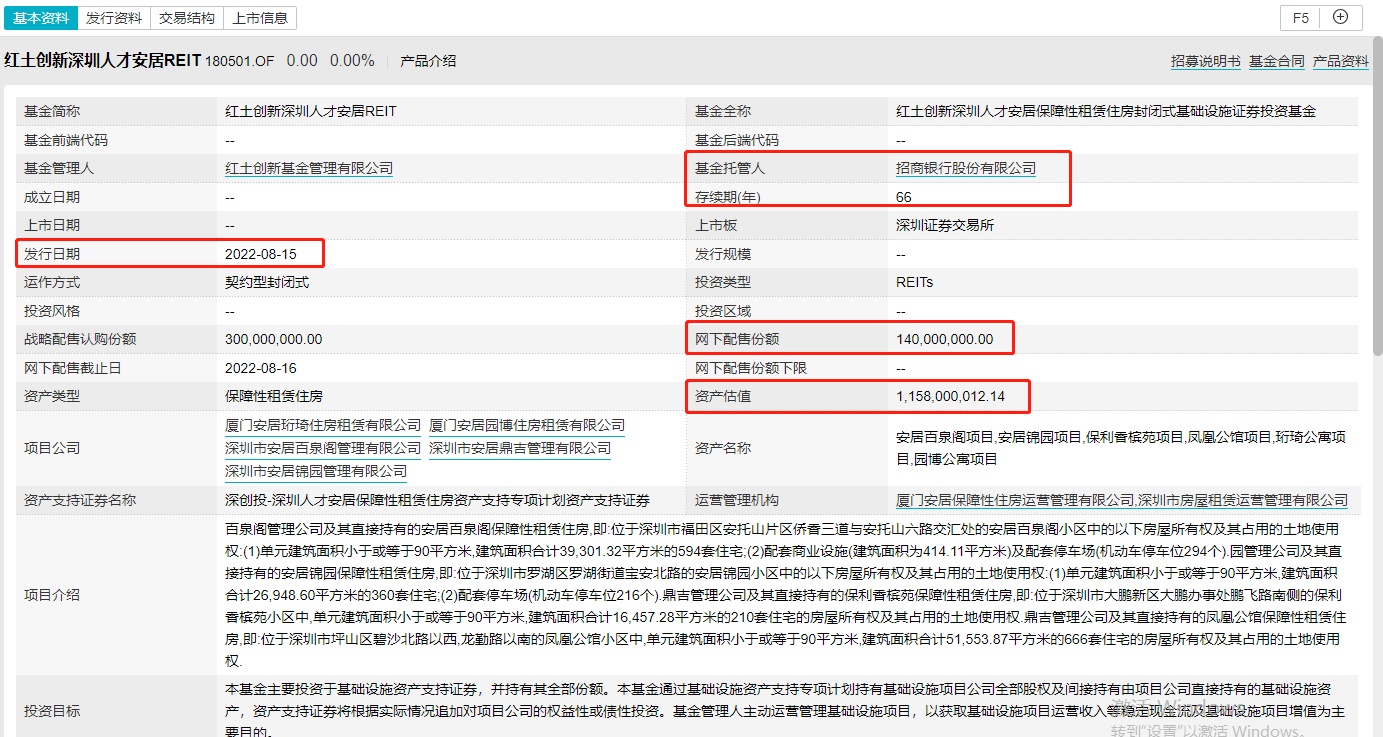Screen dimensions: 1383x737
Task: Open custodian link 招商银行股份有限公司
Action: (x=966, y=169)
